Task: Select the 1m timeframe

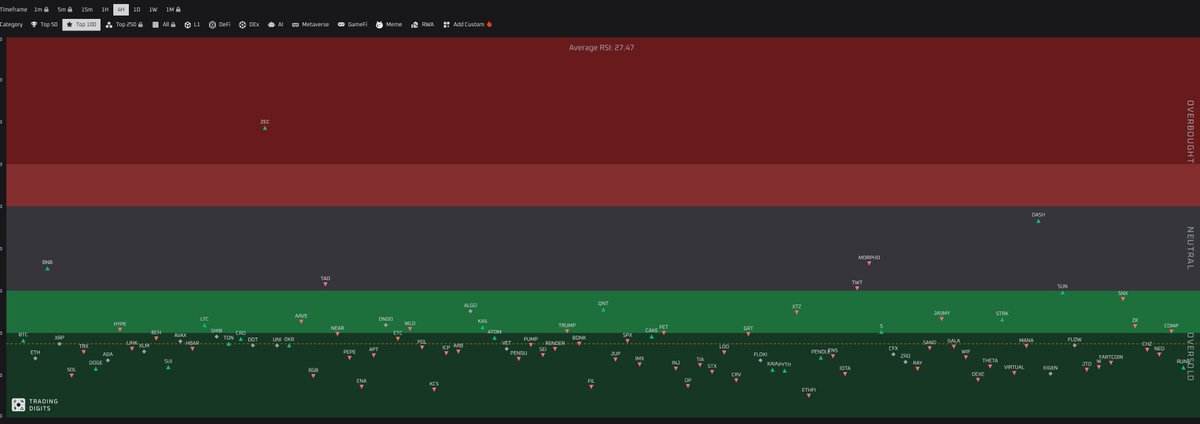Action: [x=40, y=9]
